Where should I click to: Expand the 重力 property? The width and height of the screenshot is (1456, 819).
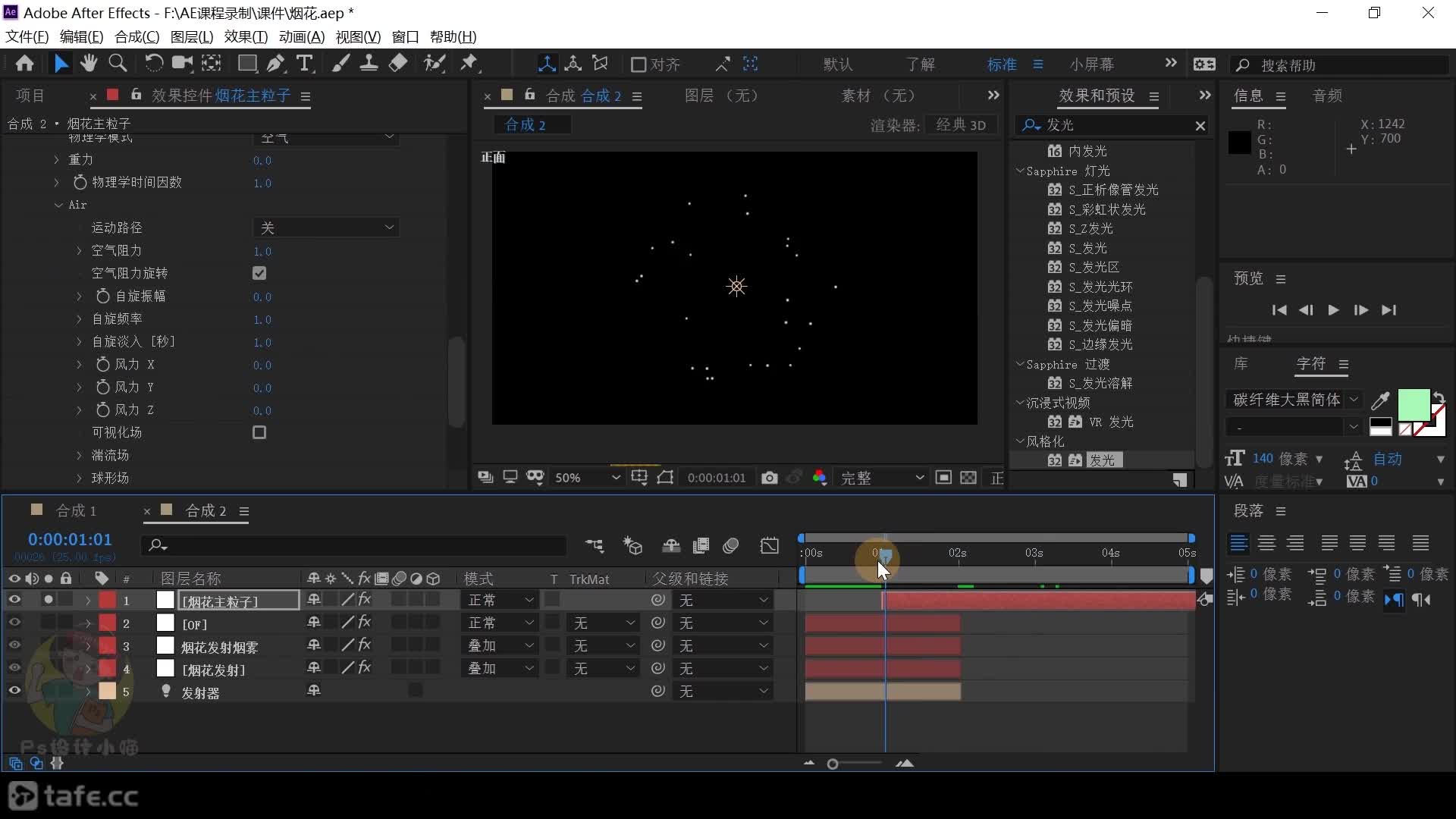(x=56, y=159)
